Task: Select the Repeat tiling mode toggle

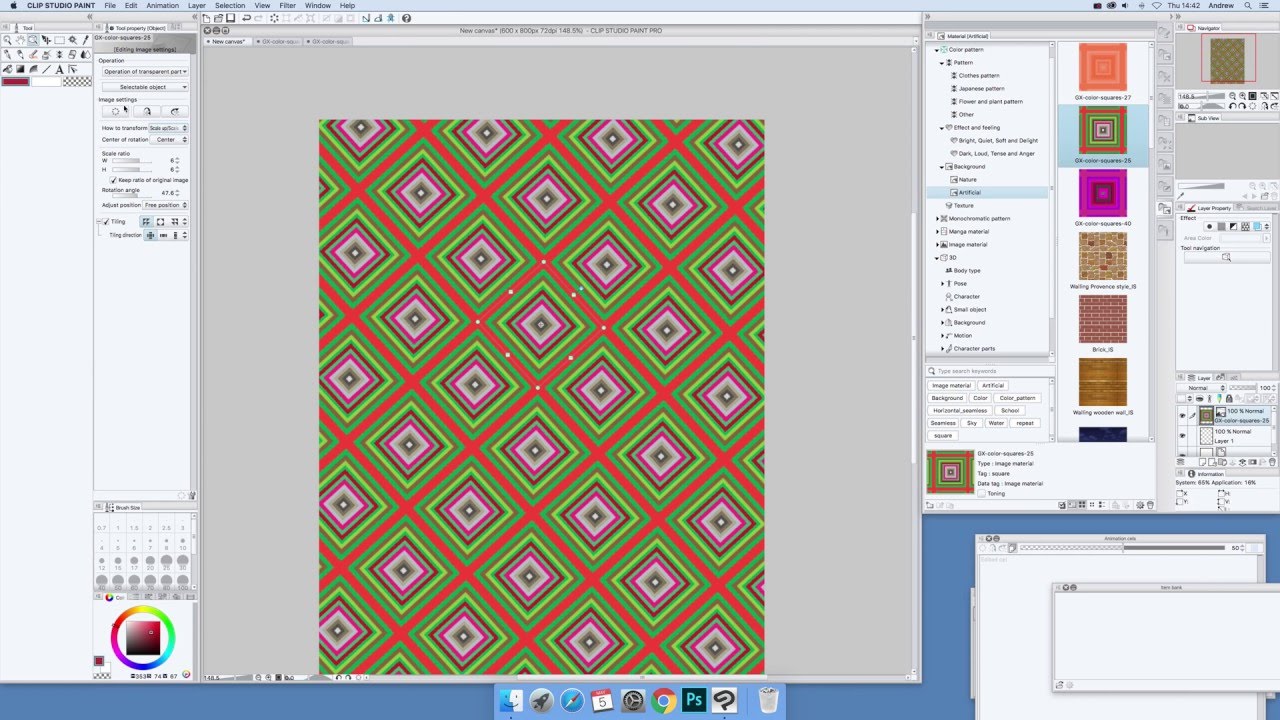Action: click(x=145, y=221)
